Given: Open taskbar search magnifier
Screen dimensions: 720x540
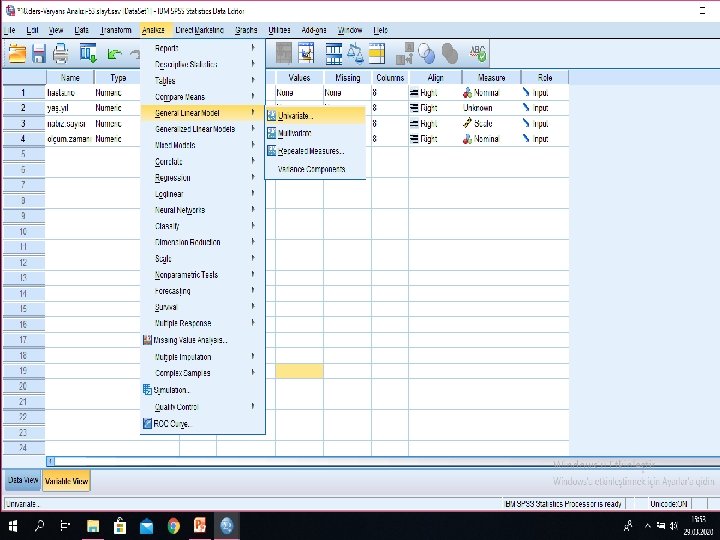Looking at the screenshot, I should coord(39,526).
